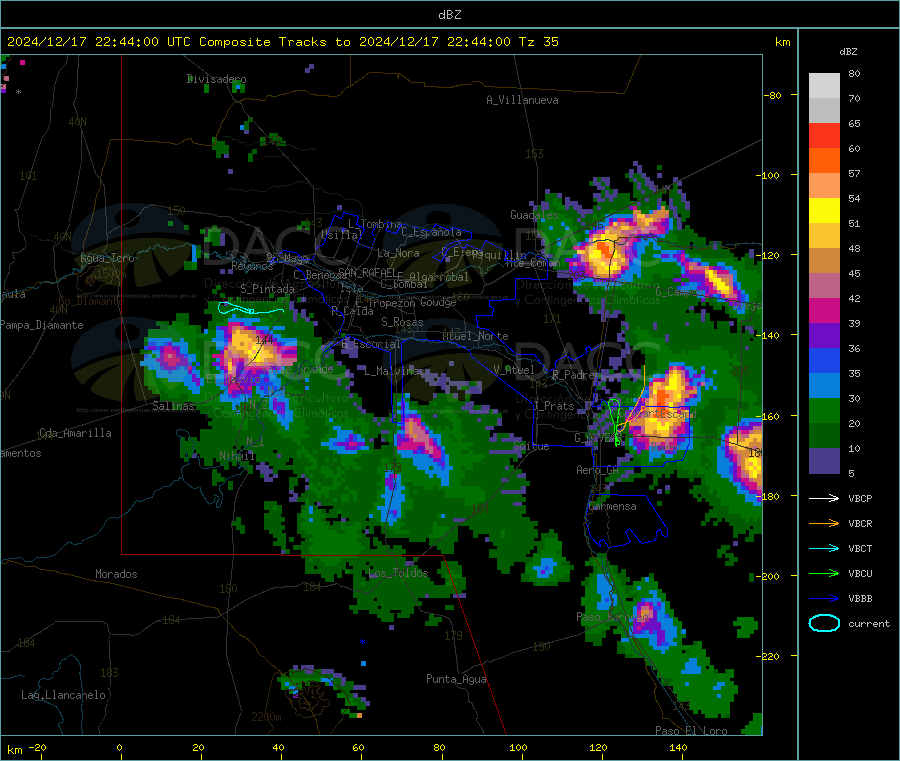Click the 'V_Atuel' map label
The image size is (900, 761).
[514, 370]
